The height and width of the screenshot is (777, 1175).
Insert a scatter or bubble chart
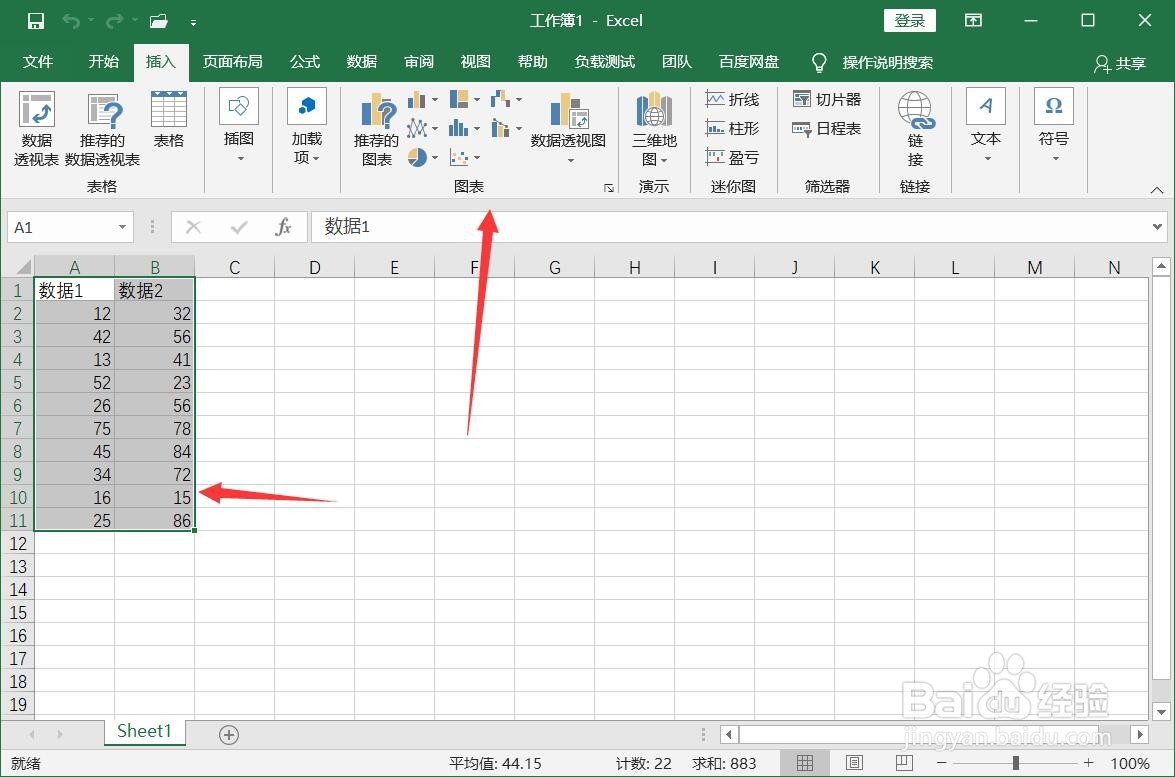point(465,157)
